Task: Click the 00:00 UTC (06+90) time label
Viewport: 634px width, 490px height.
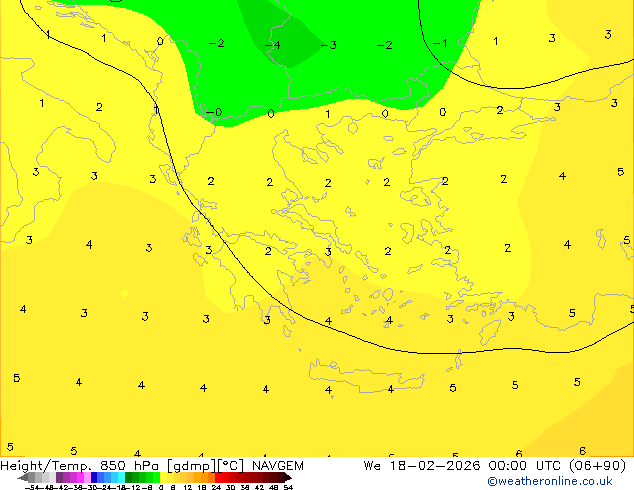Action: (557, 466)
